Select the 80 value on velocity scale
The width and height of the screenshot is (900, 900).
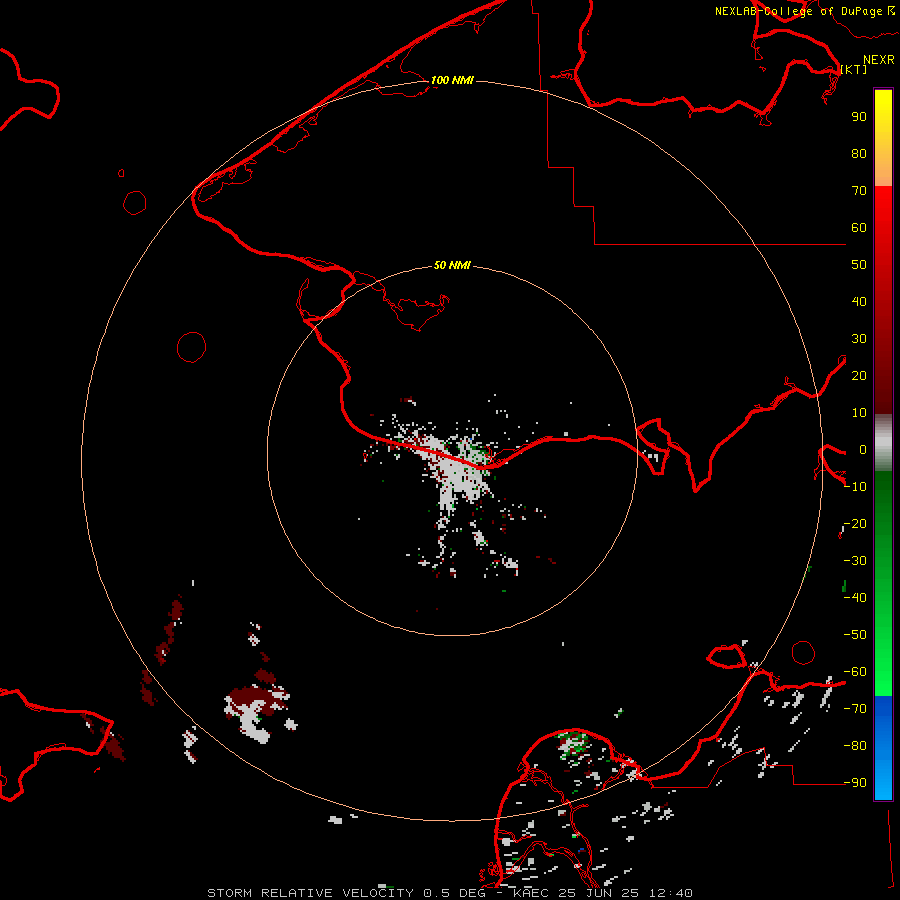[x=859, y=154]
